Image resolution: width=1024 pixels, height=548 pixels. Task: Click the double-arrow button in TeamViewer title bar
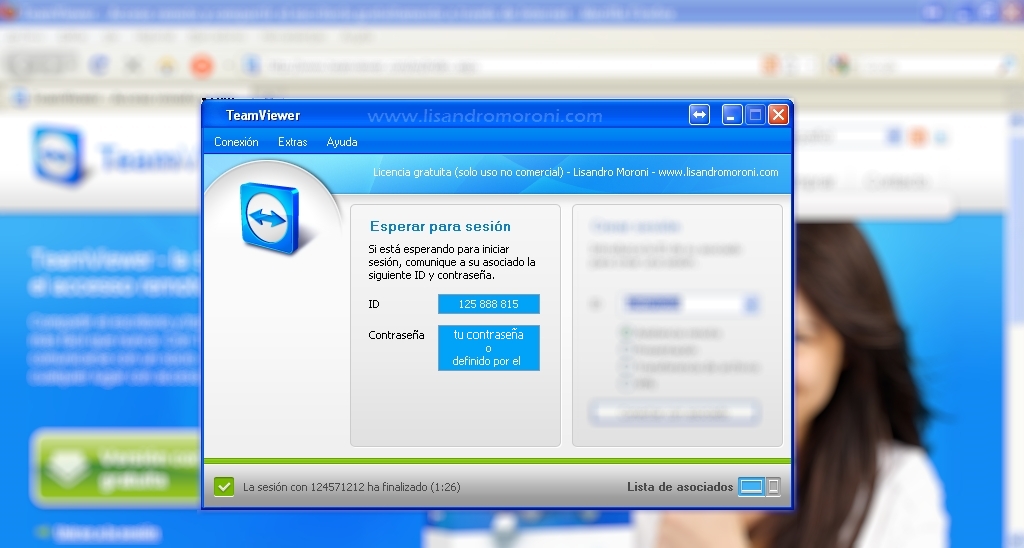(699, 115)
